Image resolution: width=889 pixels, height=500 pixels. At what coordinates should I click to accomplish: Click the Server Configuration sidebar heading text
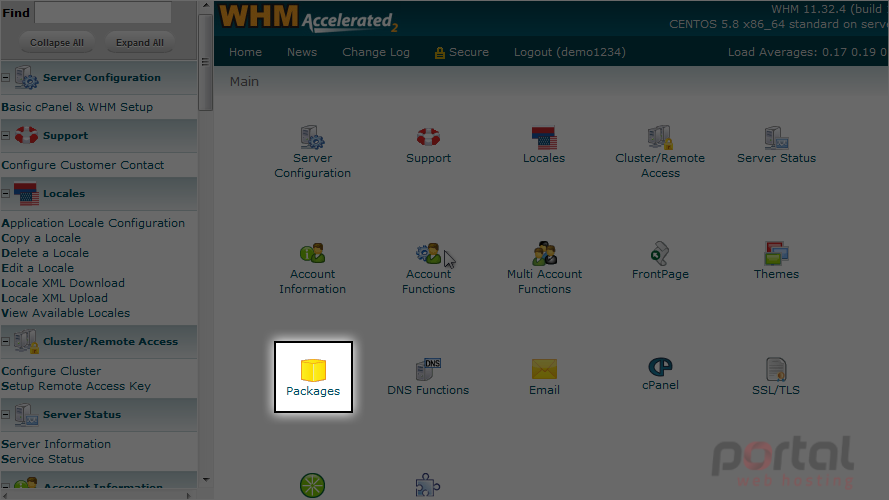point(101,78)
